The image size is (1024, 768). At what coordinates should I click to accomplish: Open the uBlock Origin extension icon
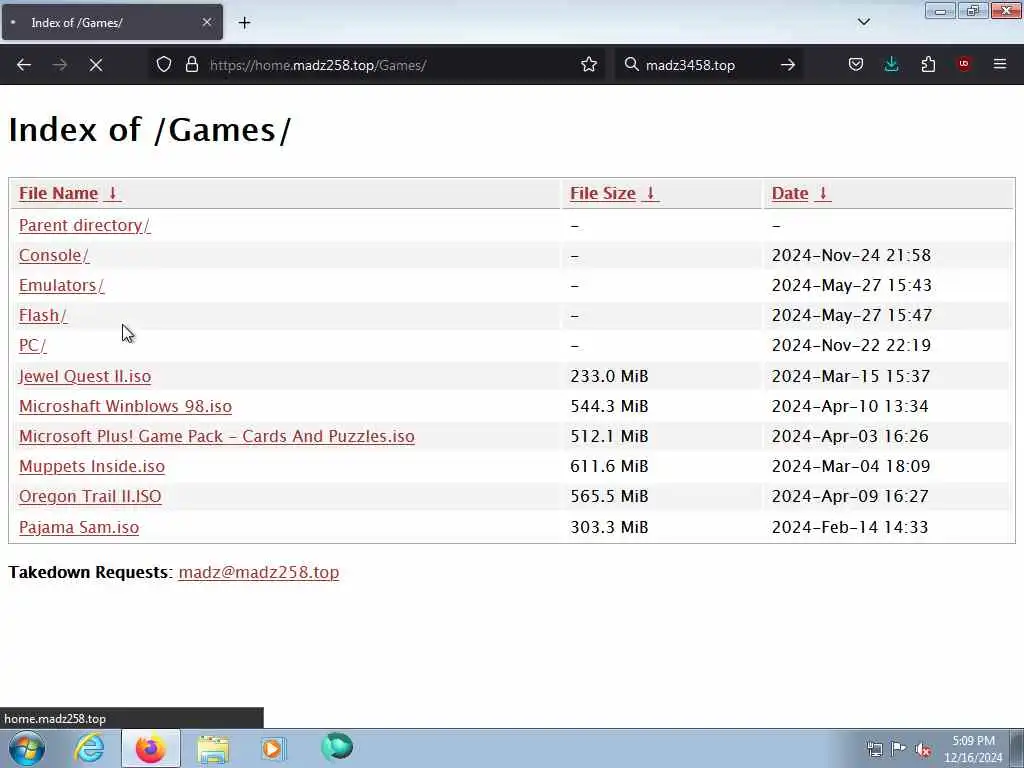click(964, 65)
